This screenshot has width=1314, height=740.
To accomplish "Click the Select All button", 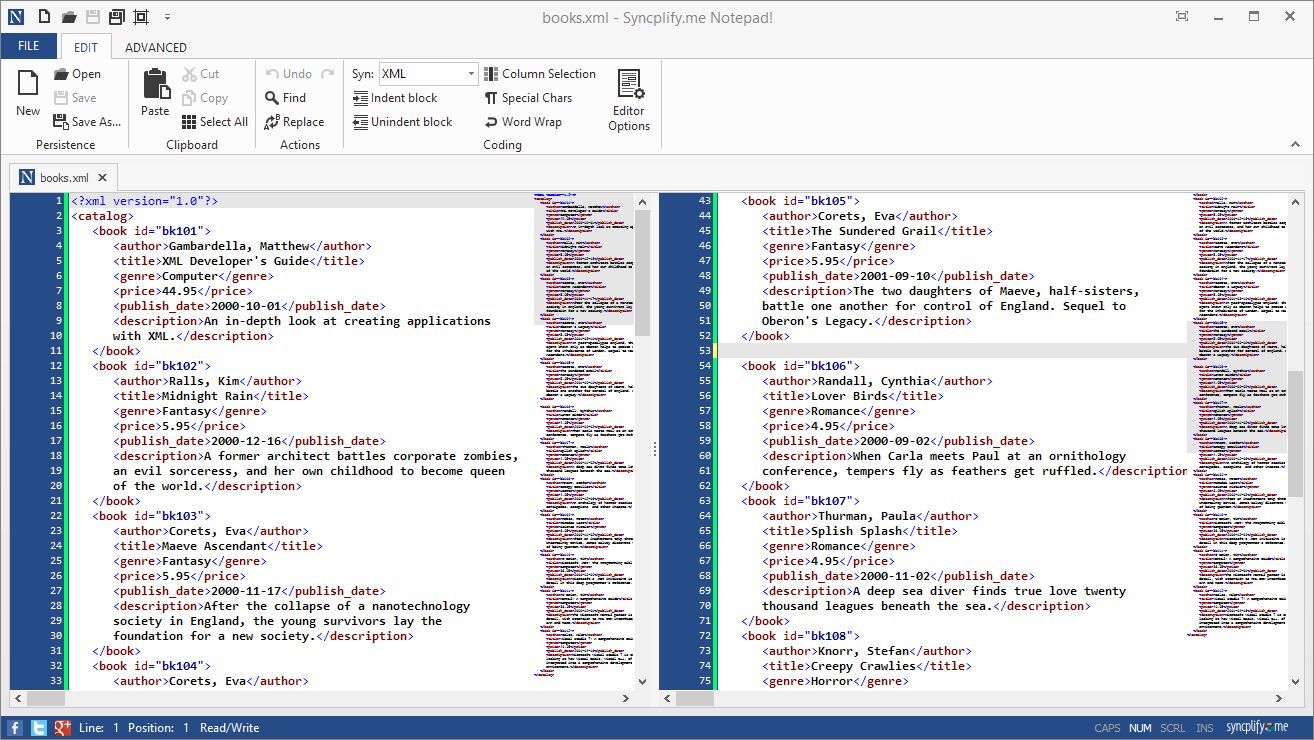I will point(214,121).
